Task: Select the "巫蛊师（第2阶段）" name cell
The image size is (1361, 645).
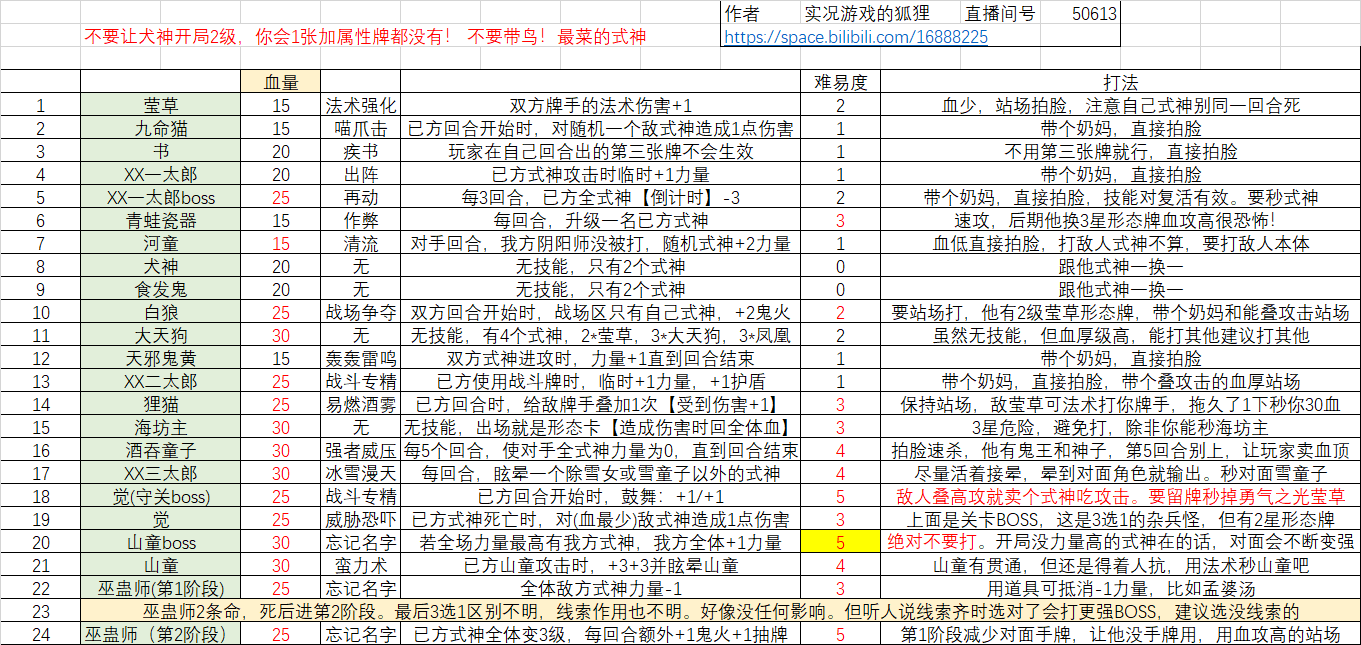Action: (x=161, y=634)
